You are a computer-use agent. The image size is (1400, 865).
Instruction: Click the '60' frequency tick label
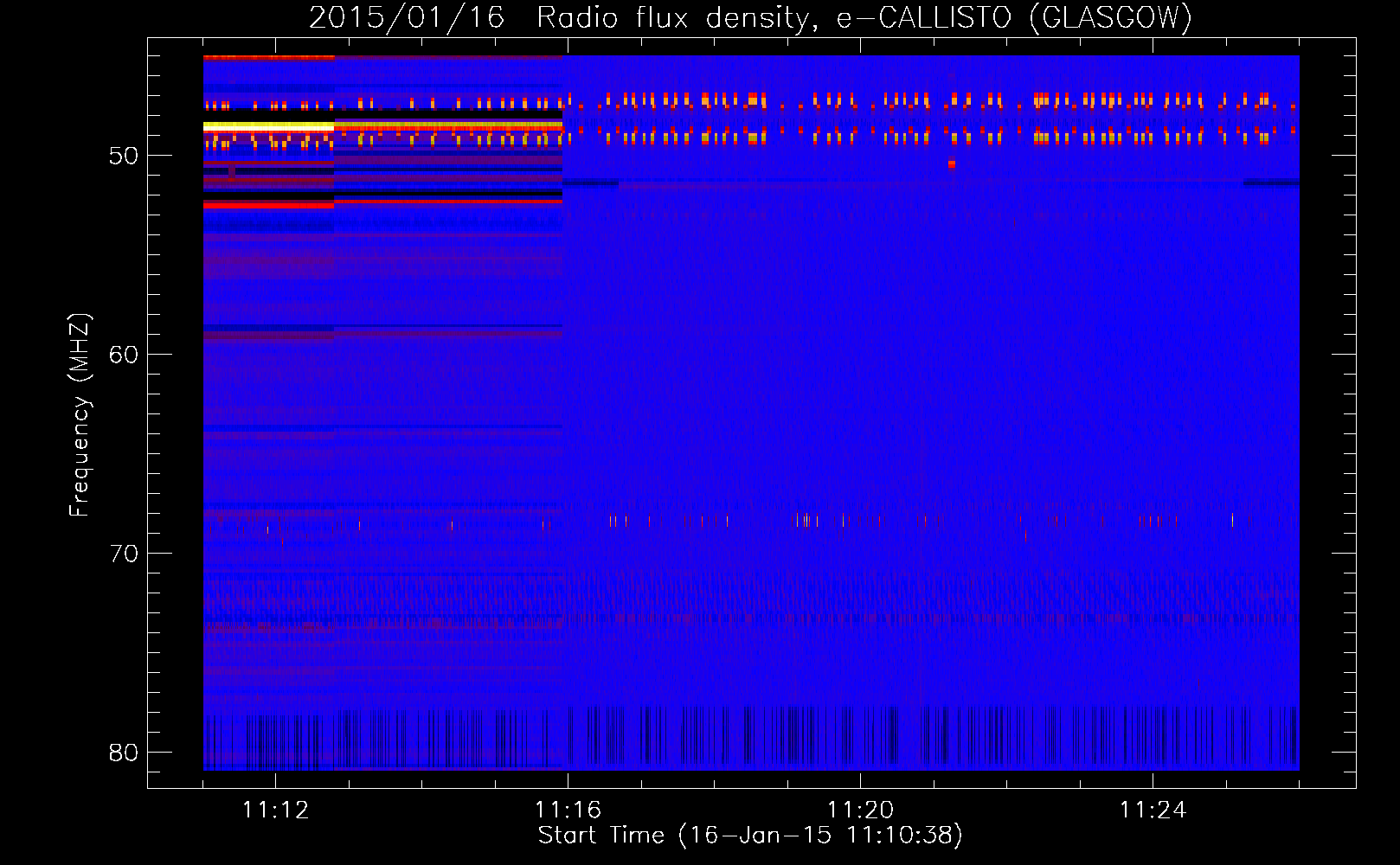point(124,355)
